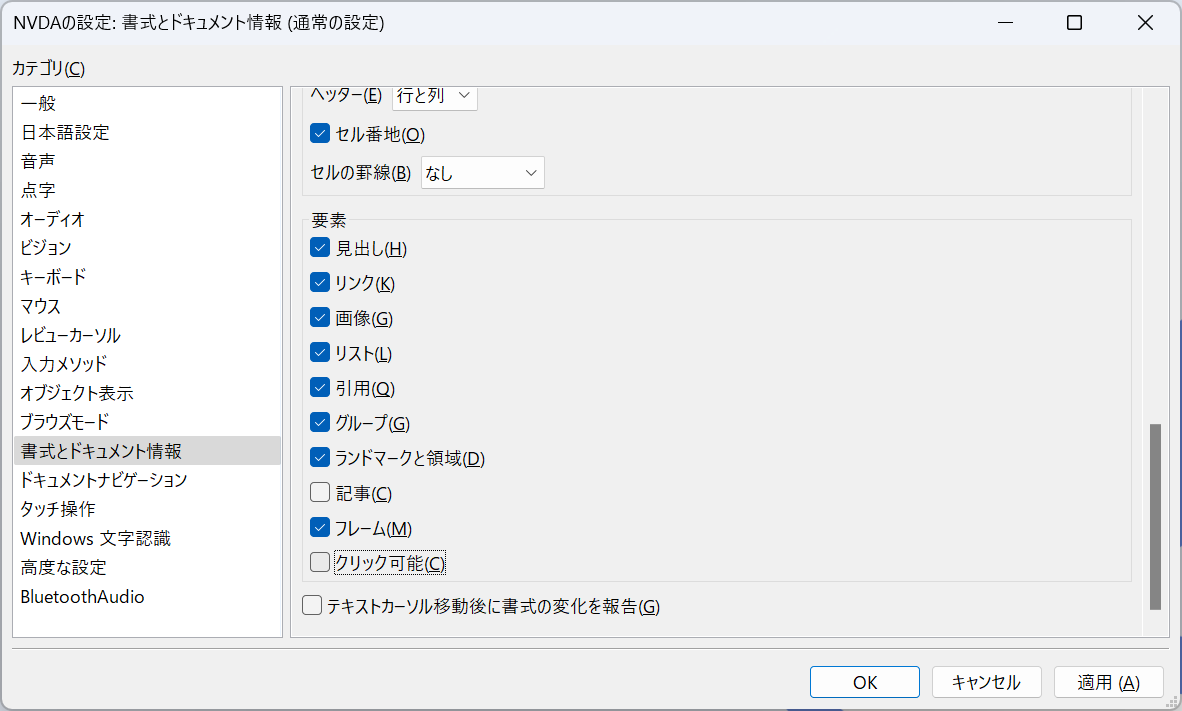Toggle the クリック可能 checkbox
This screenshot has width=1182, height=711.
click(x=319, y=562)
